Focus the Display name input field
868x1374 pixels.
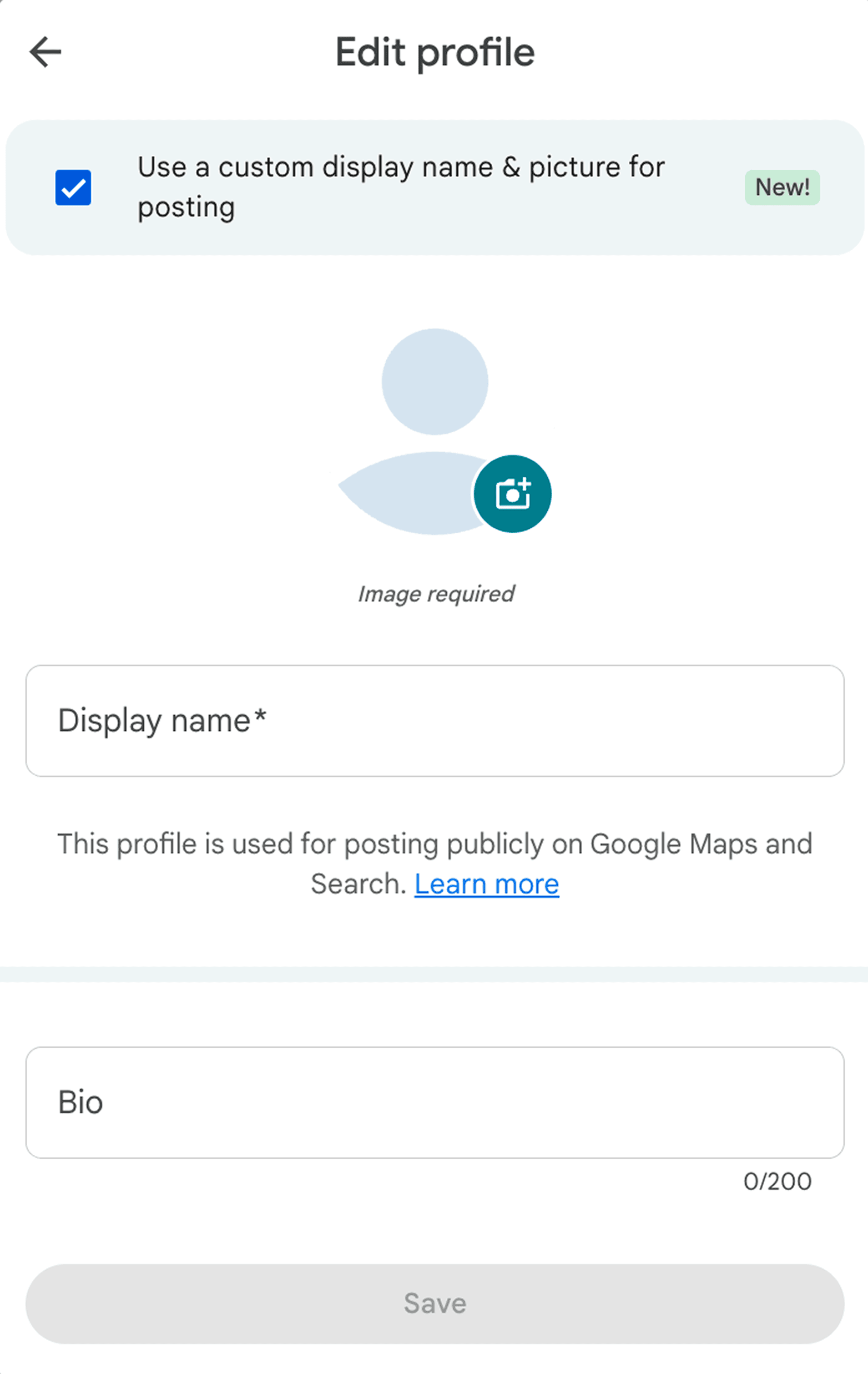(x=433, y=720)
